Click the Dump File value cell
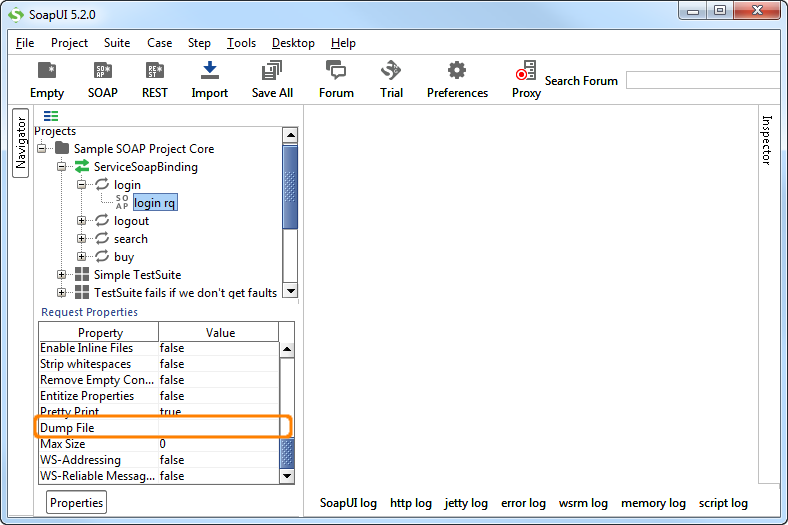Image resolution: width=788 pixels, height=525 pixels. coord(219,428)
